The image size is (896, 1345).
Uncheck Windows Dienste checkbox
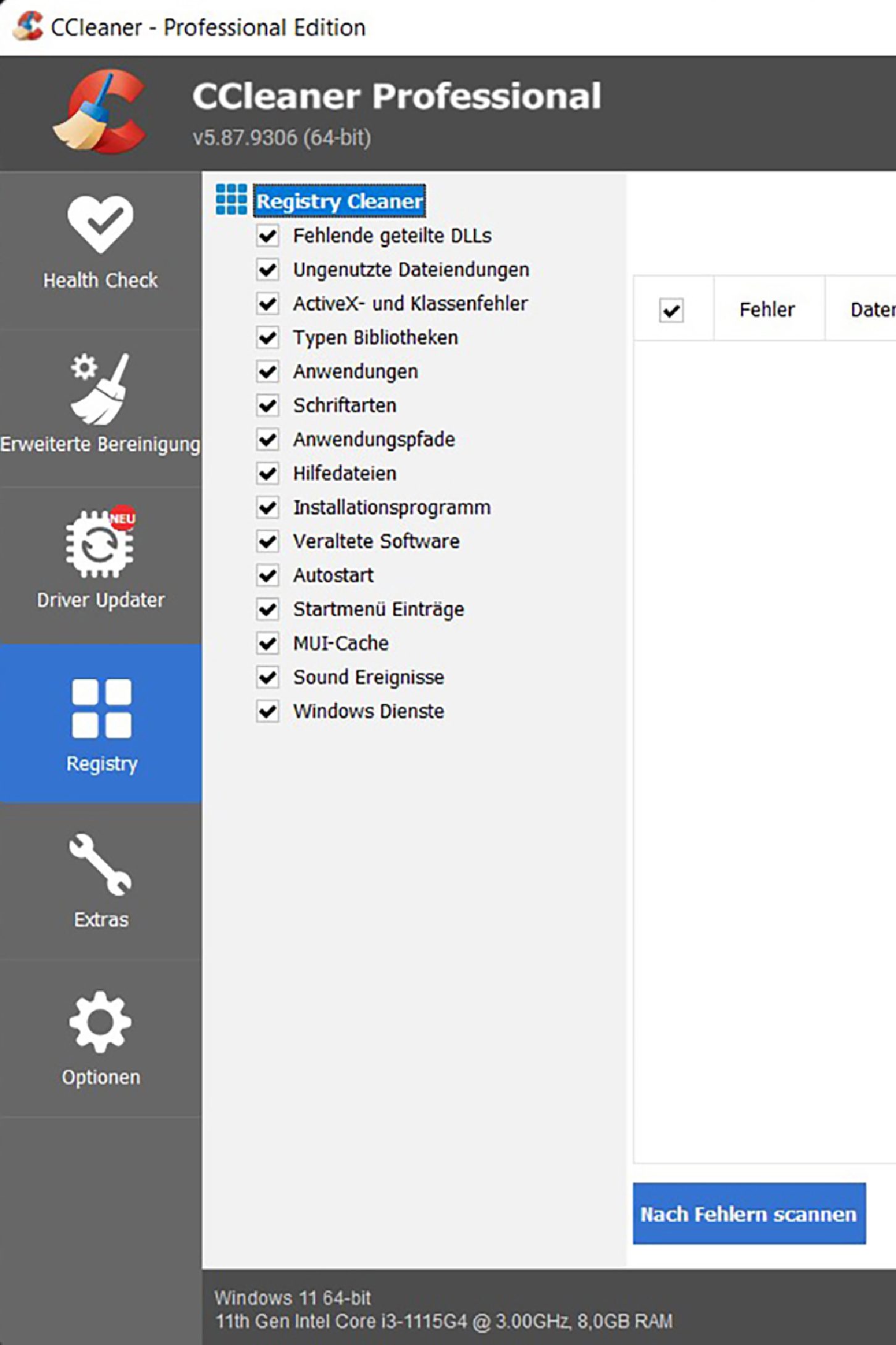tap(268, 711)
